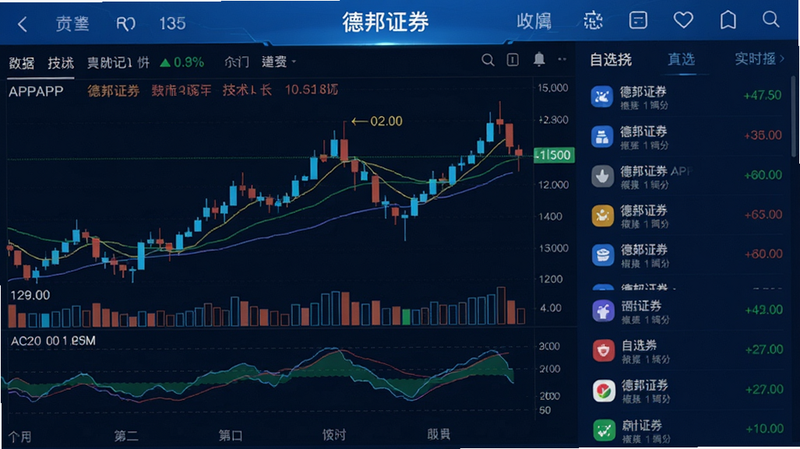Click the +35.00 value

pos(763,135)
